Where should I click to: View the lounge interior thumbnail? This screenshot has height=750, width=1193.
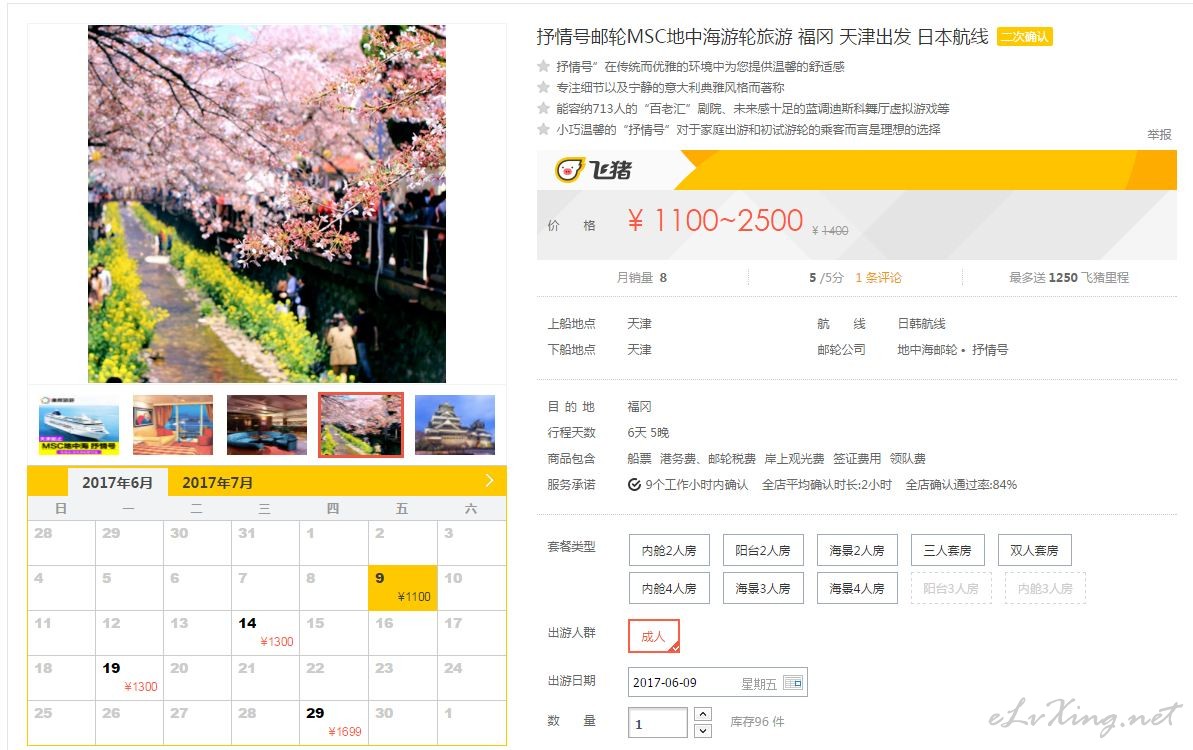click(267, 425)
